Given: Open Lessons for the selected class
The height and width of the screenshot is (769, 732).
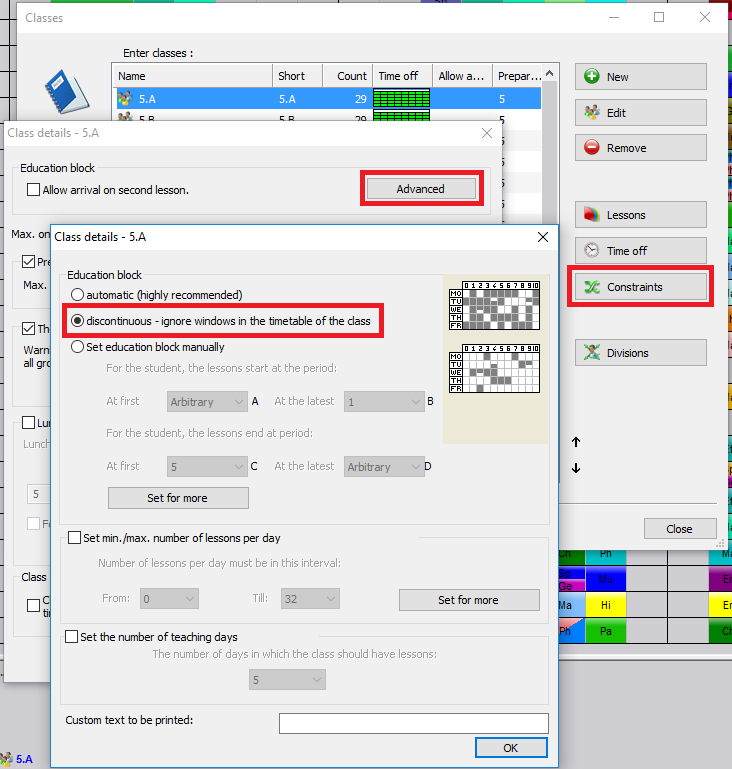Looking at the screenshot, I should coord(640,215).
